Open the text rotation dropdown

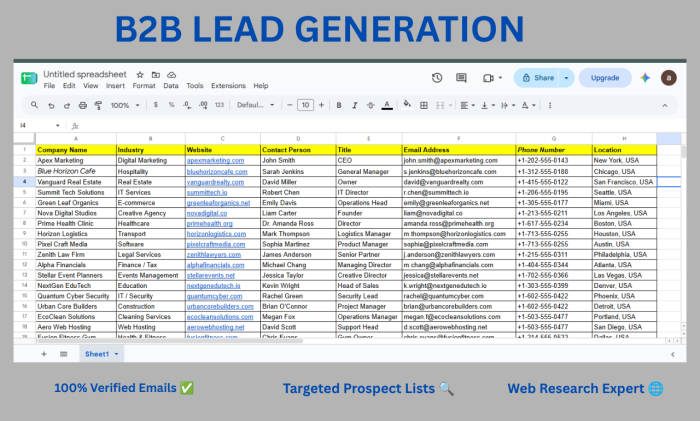click(x=529, y=105)
